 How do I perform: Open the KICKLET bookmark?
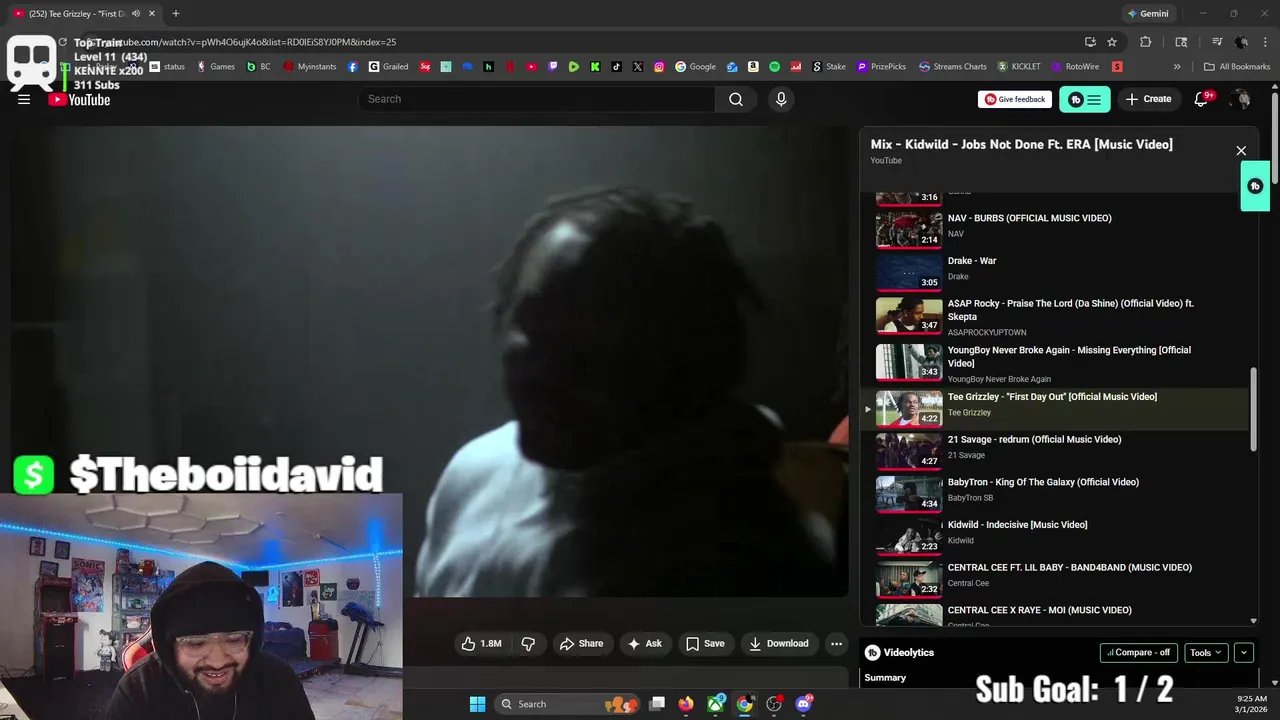[1019, 67]
